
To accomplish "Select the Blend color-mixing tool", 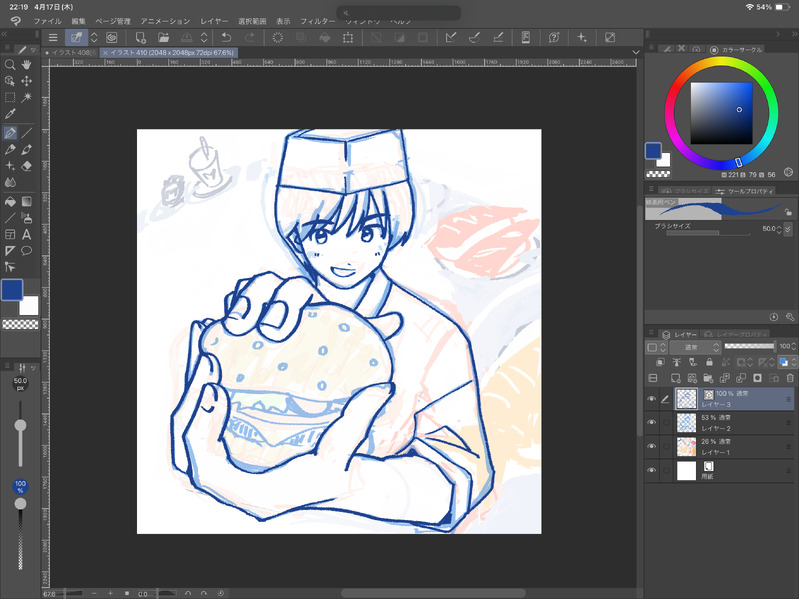I will tap(10, 182).
